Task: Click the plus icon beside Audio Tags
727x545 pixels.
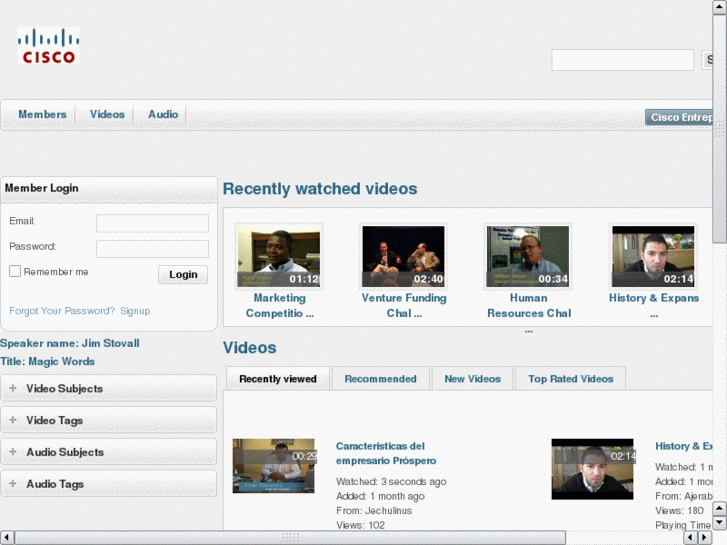Action: click(x=13, y=484)
